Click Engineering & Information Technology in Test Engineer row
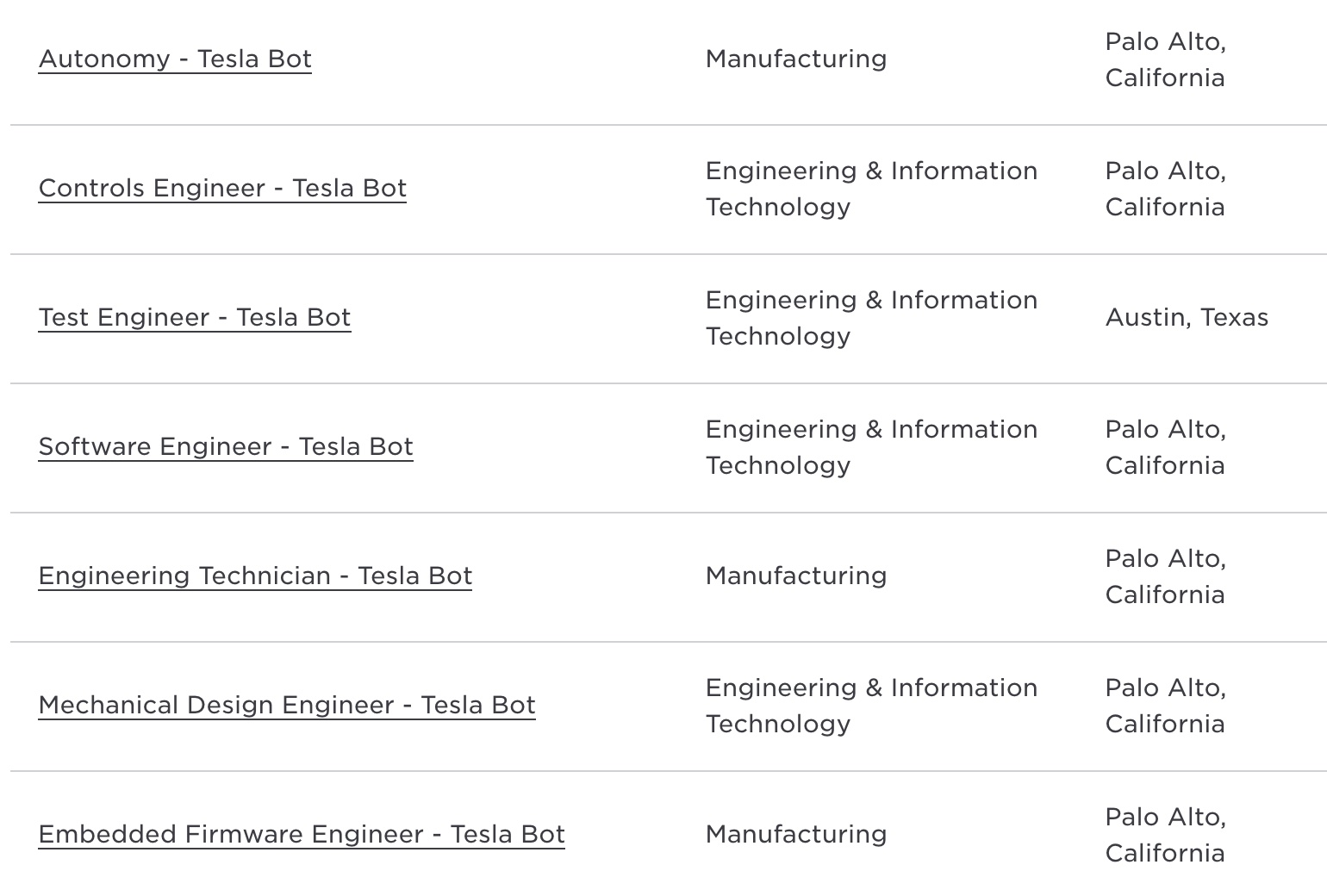 pyautogui.click(x=871, y=318)
